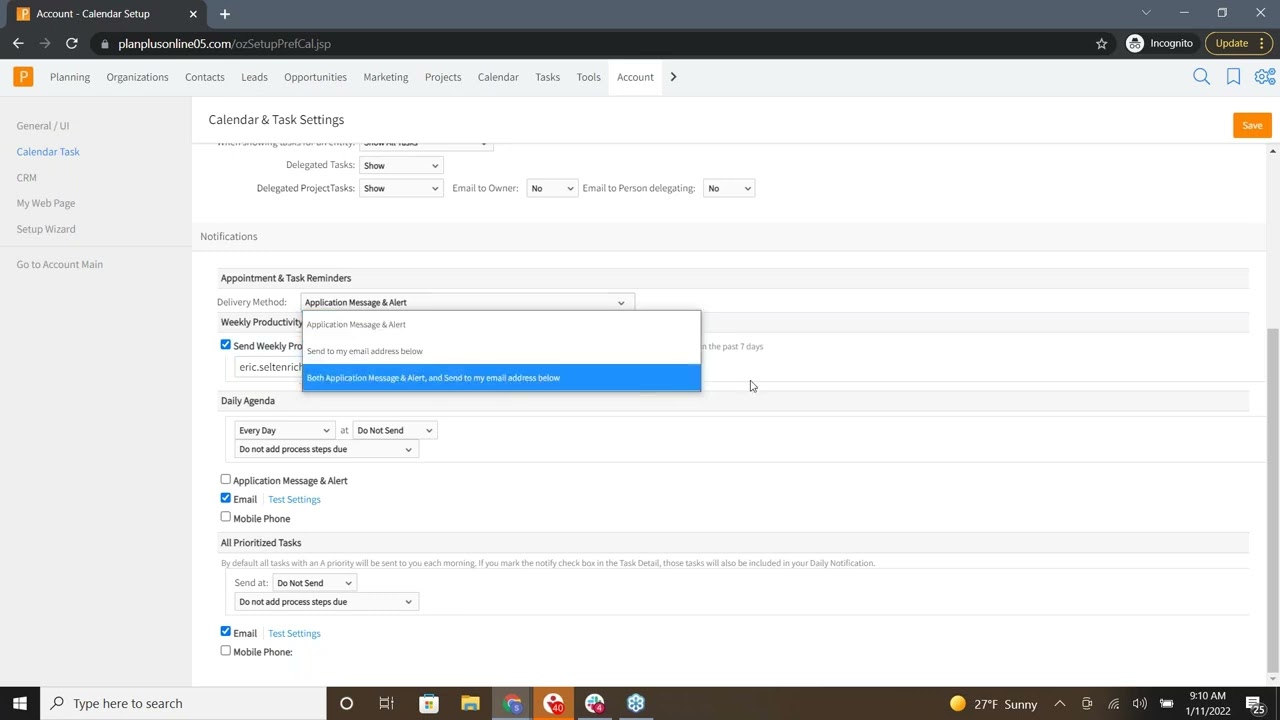Select Application Message & Alert option
This screenshot has width=1280, height=720.
click(501, 324)
